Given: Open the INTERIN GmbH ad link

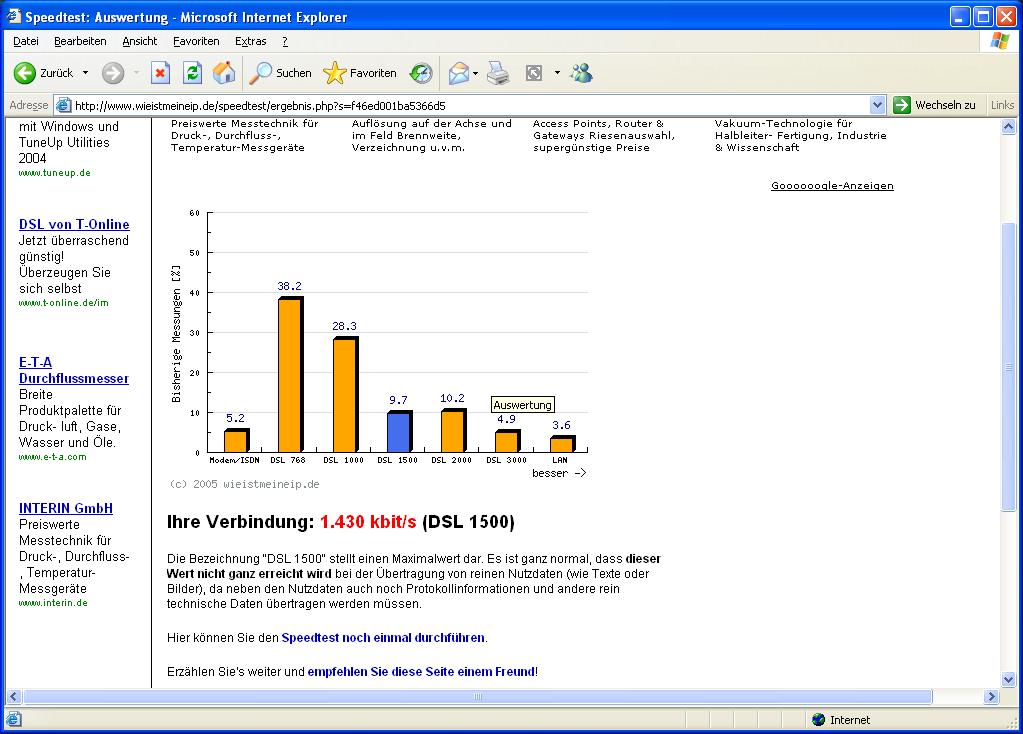Looking at the screenshot, I should pos(66,508).
